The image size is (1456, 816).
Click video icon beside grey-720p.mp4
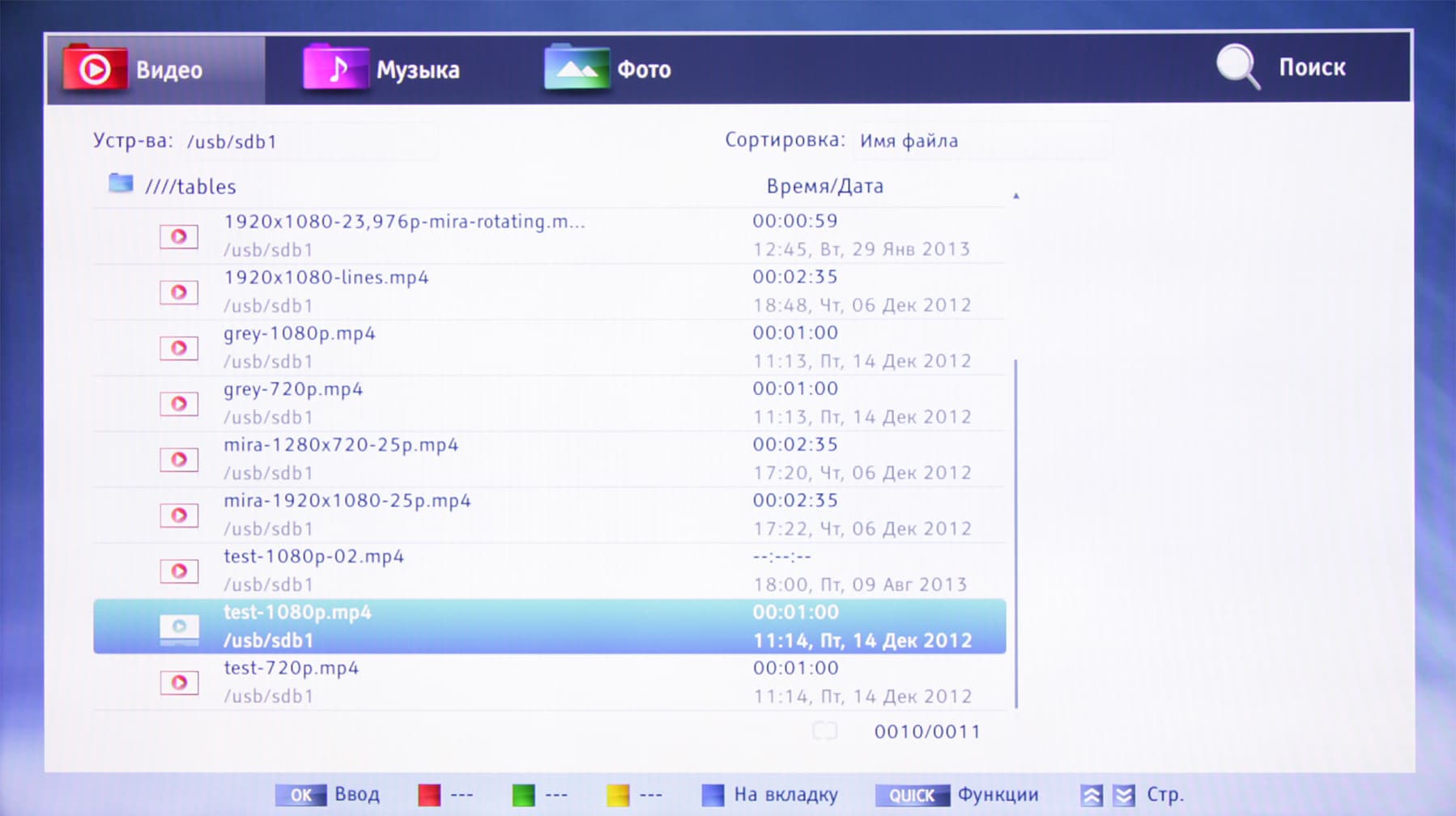click(179, 404)
